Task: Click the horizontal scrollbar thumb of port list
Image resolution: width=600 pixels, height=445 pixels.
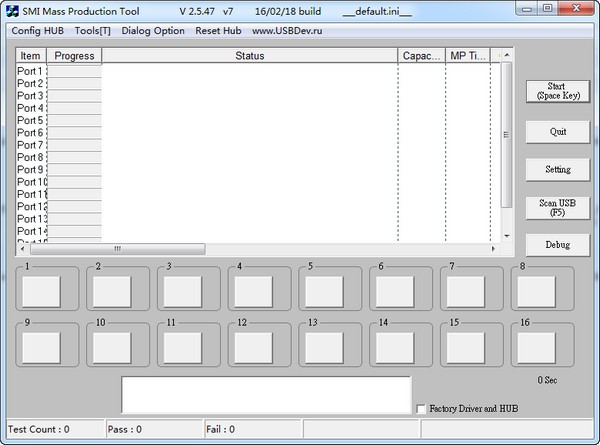Action: (115, 249)
